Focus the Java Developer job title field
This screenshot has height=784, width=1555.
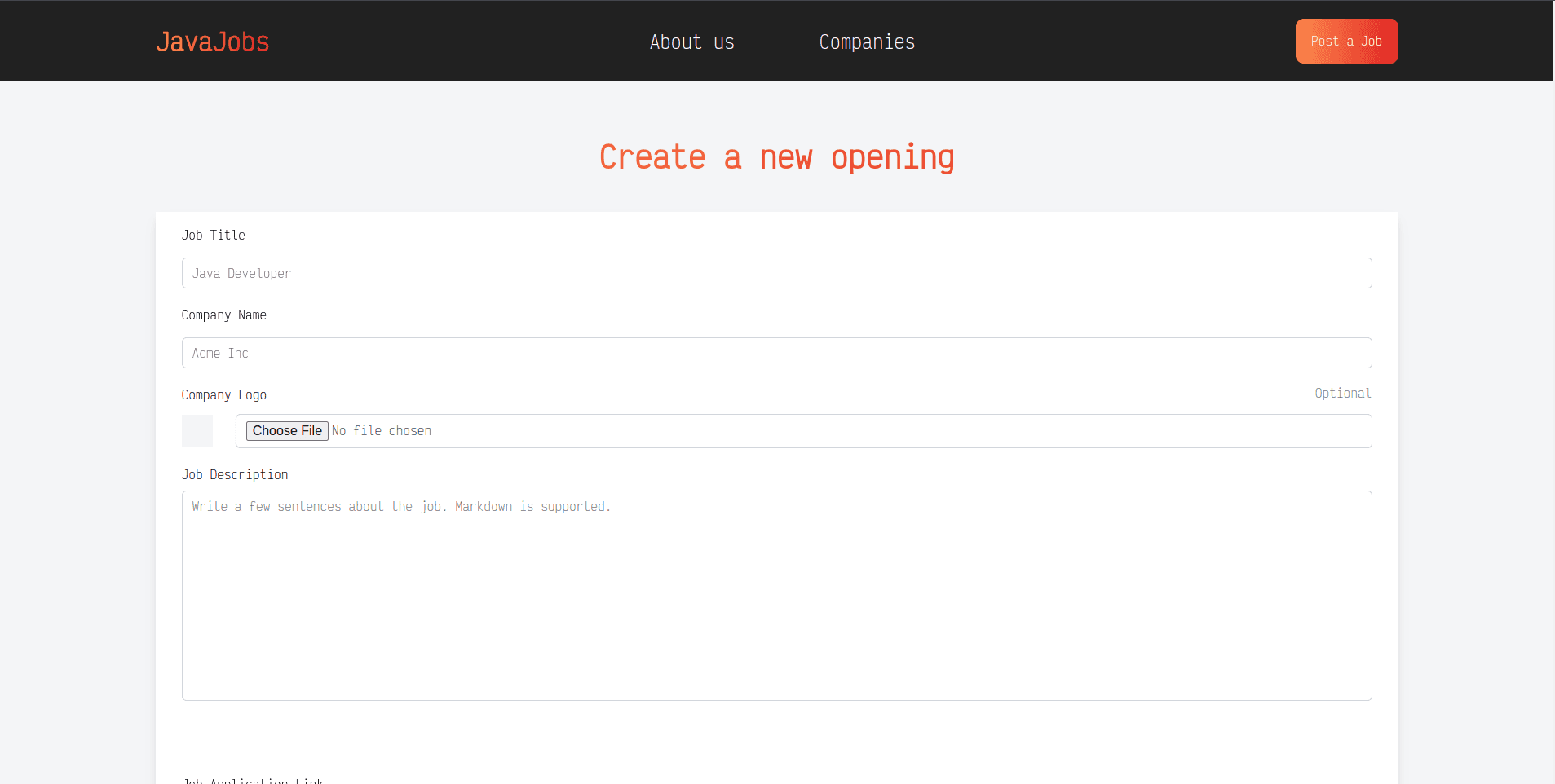(x=776, y=273)
